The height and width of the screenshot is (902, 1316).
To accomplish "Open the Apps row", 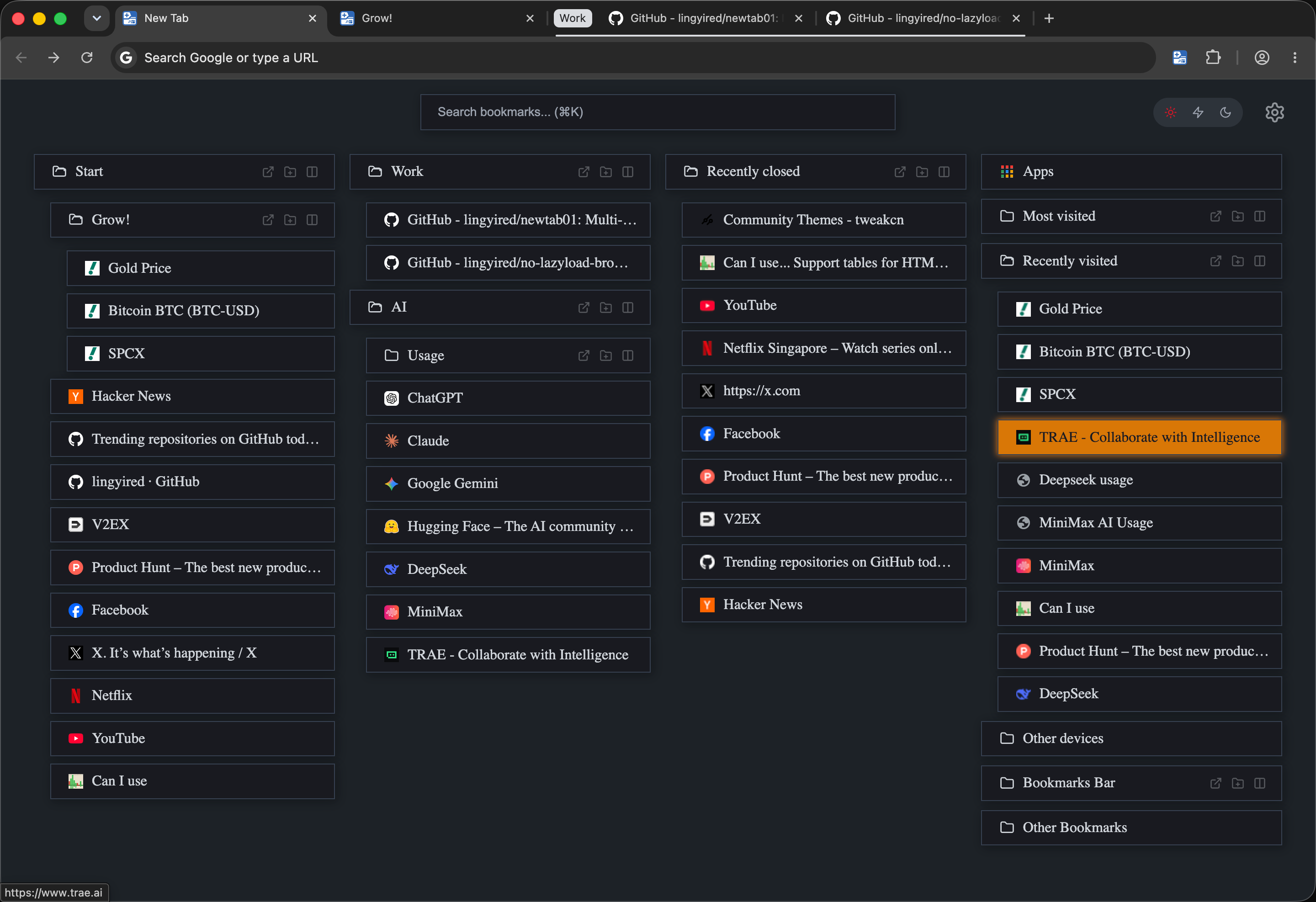I will pos(1131,171).
